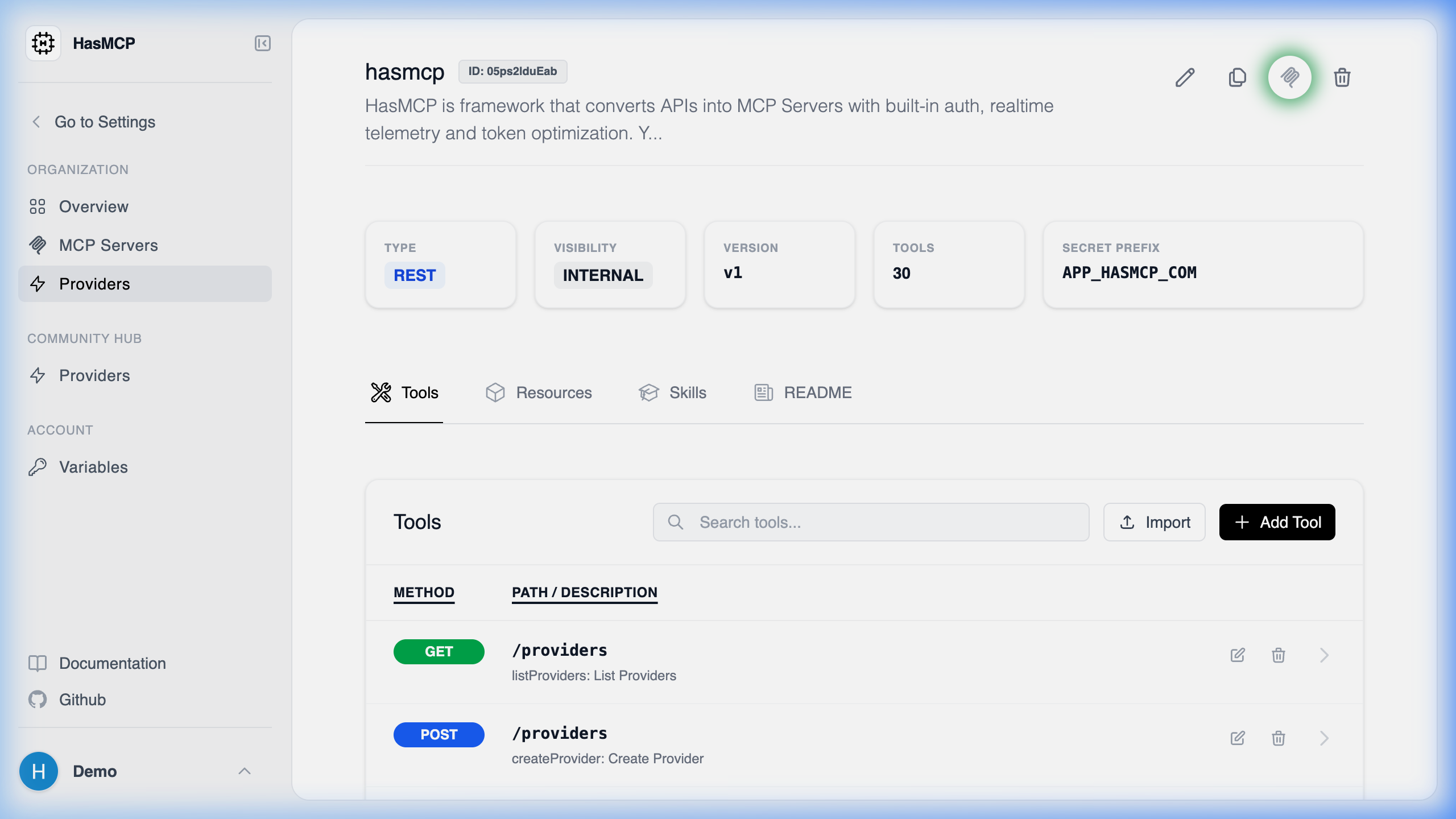Open the edit pencil icon for hasmcp provider
1456x819 pixels.
(x=1185, y=78)
